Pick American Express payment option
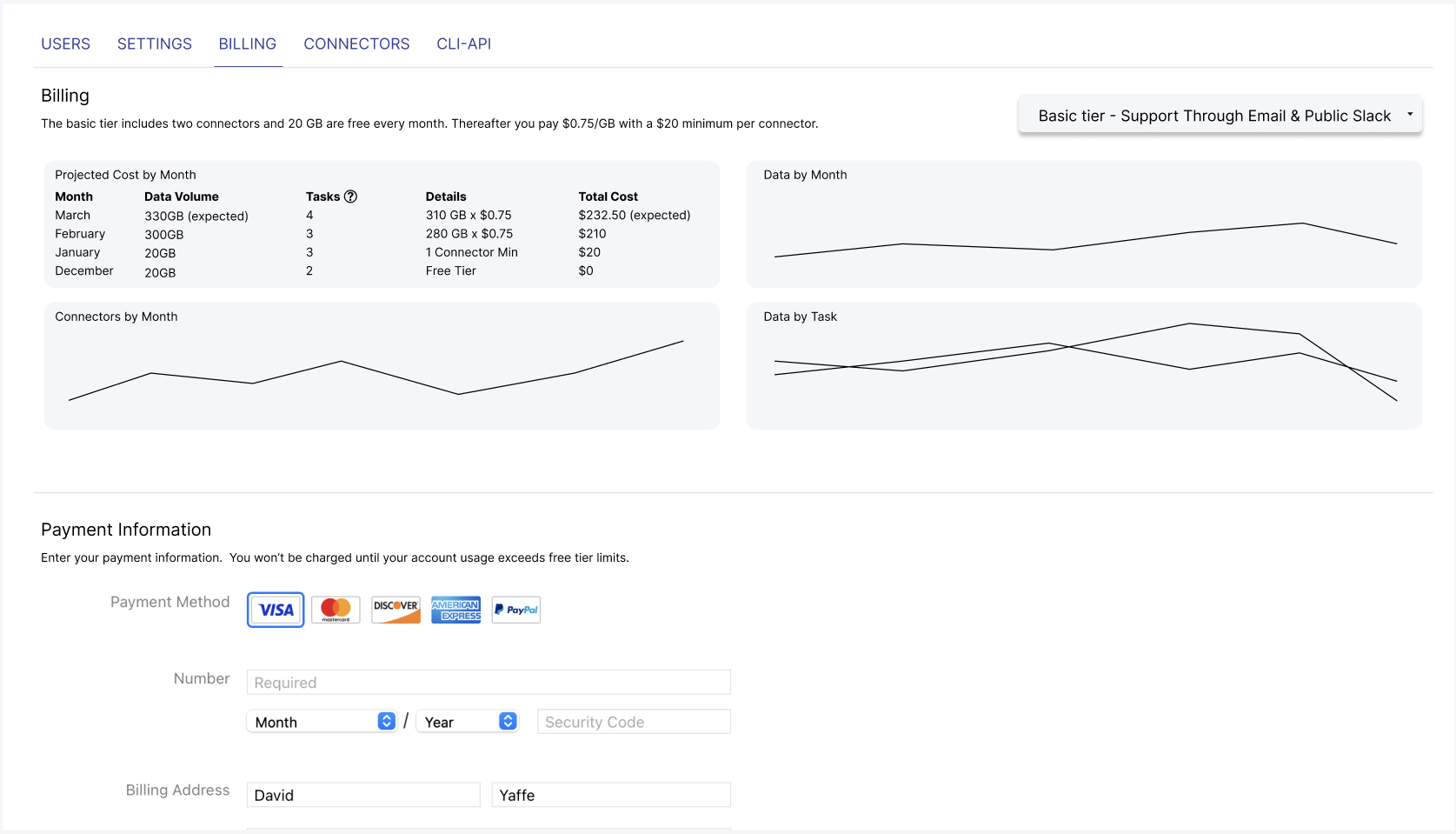This screenshot has height=834, width=1456. [x=455, y=610]
